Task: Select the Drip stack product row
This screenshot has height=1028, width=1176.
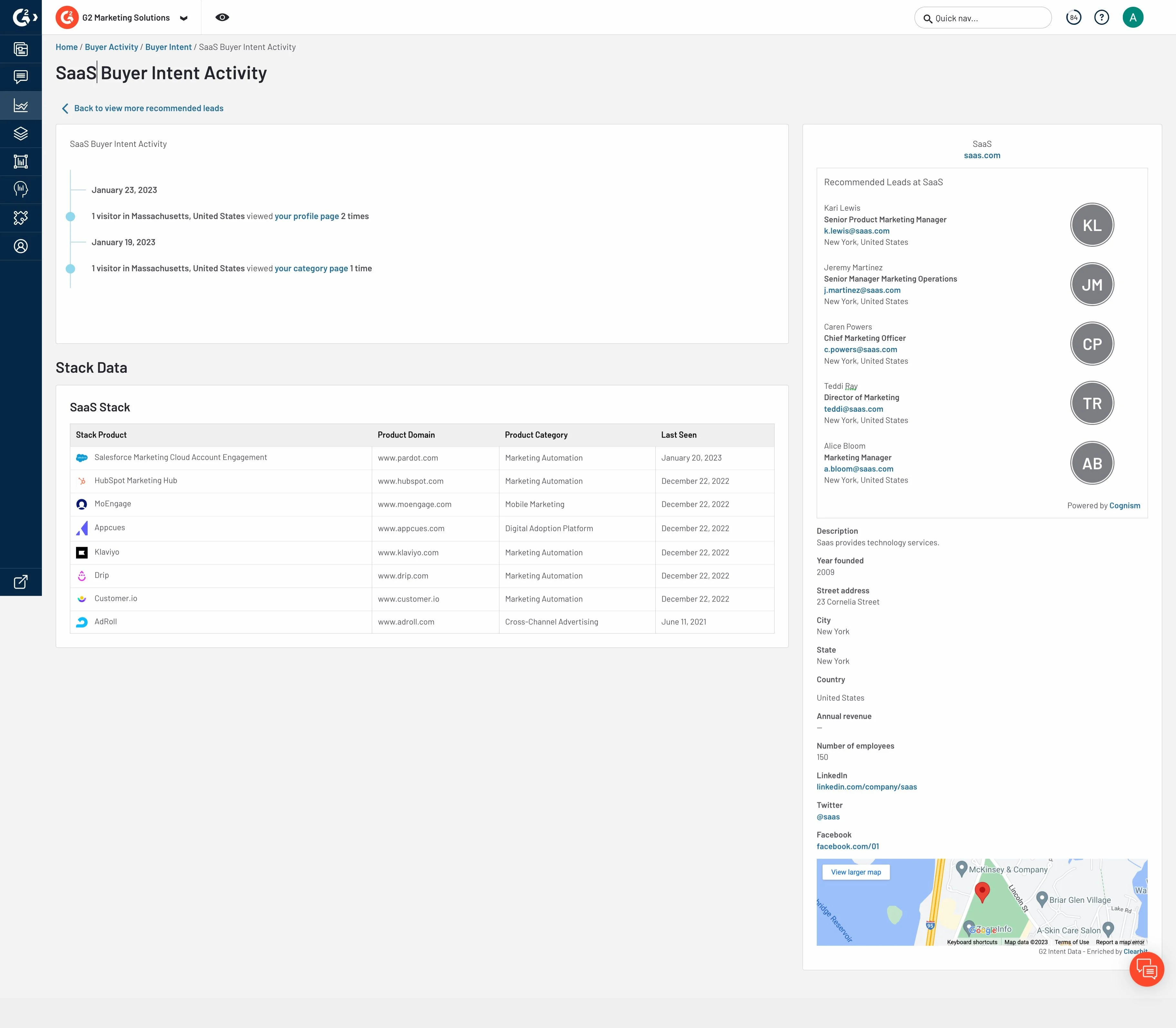Action: [x=422, y=575]
